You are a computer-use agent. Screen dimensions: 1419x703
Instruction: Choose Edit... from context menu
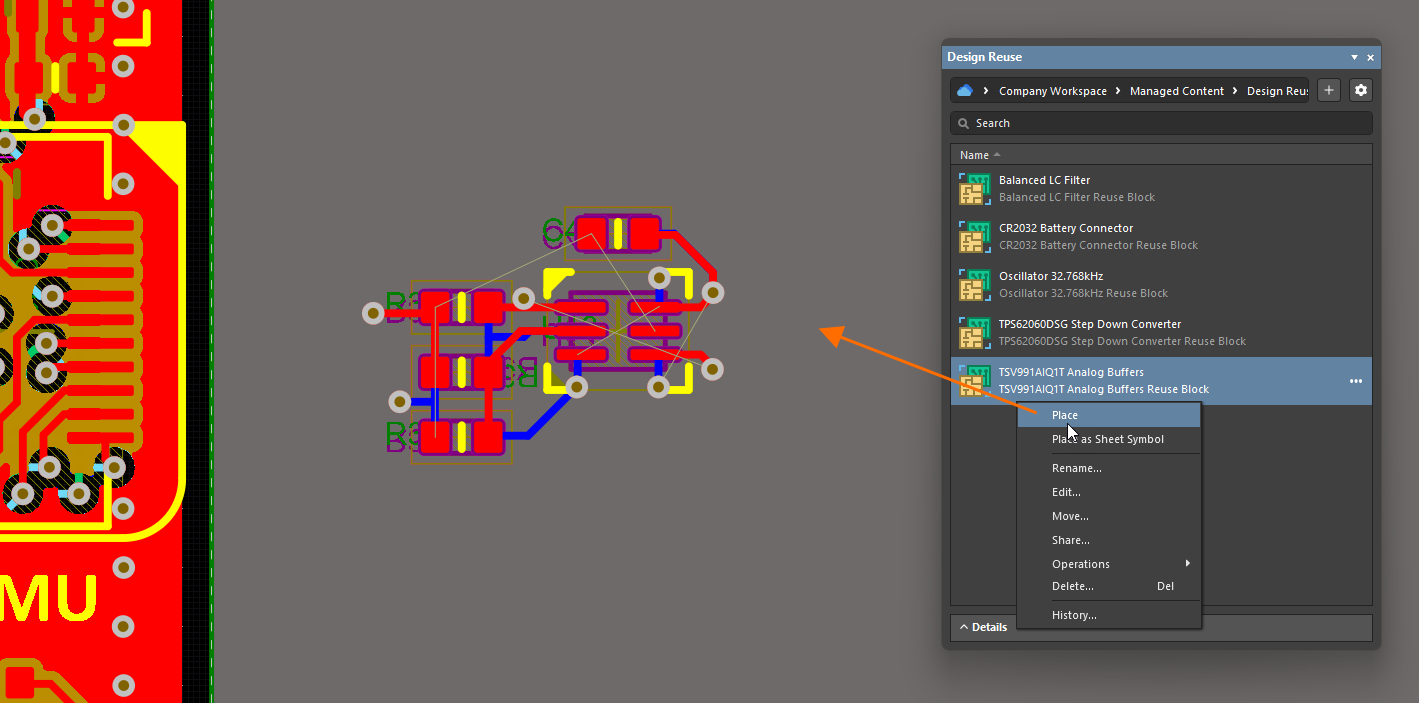point(1109,492)
